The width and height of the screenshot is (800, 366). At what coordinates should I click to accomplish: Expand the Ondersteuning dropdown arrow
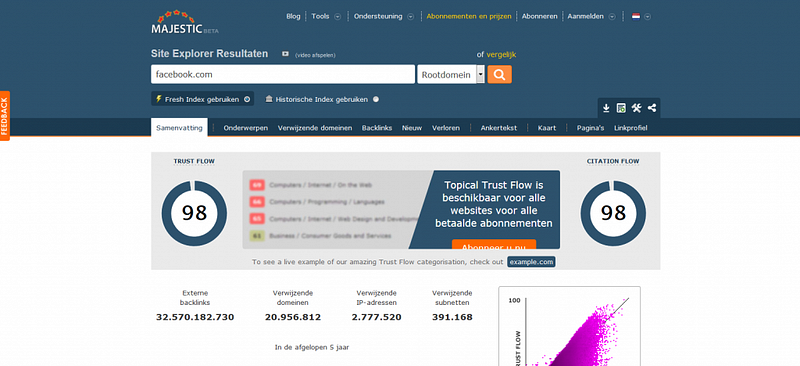pos(410,16)
